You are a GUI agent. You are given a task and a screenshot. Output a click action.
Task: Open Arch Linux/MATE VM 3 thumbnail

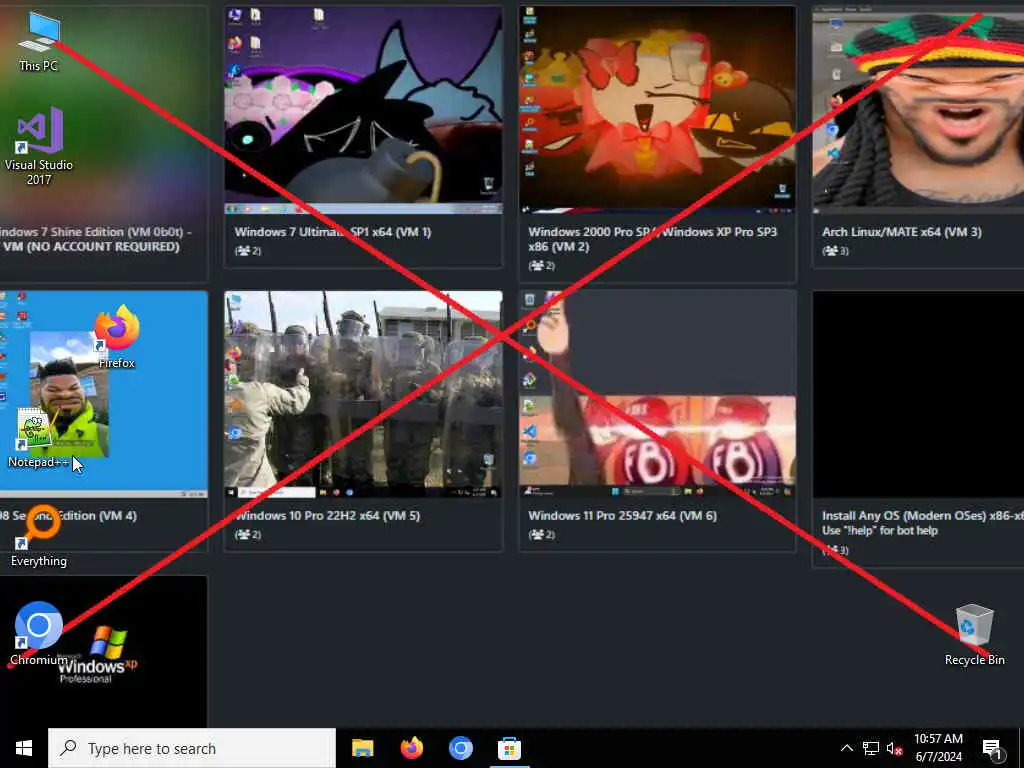pos(918,110)
